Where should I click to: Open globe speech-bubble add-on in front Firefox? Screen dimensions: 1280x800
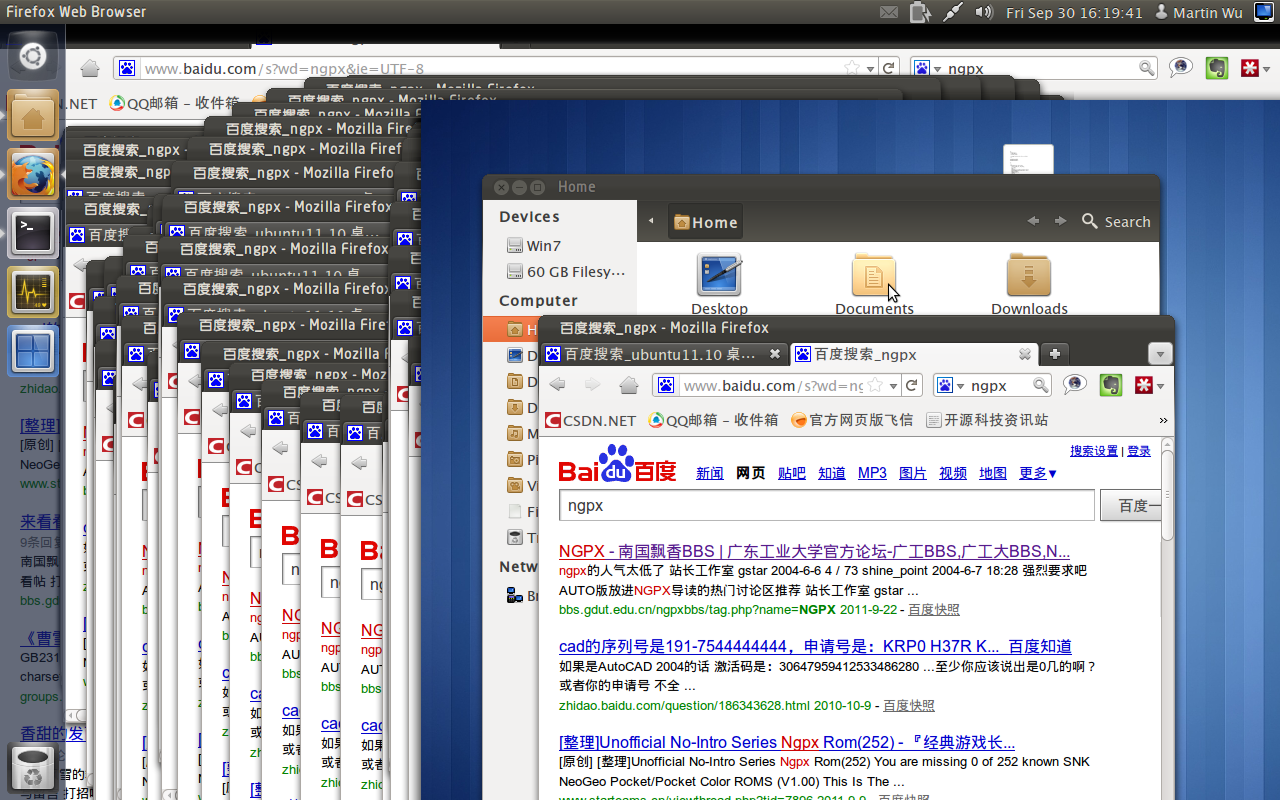[1075, 385]
